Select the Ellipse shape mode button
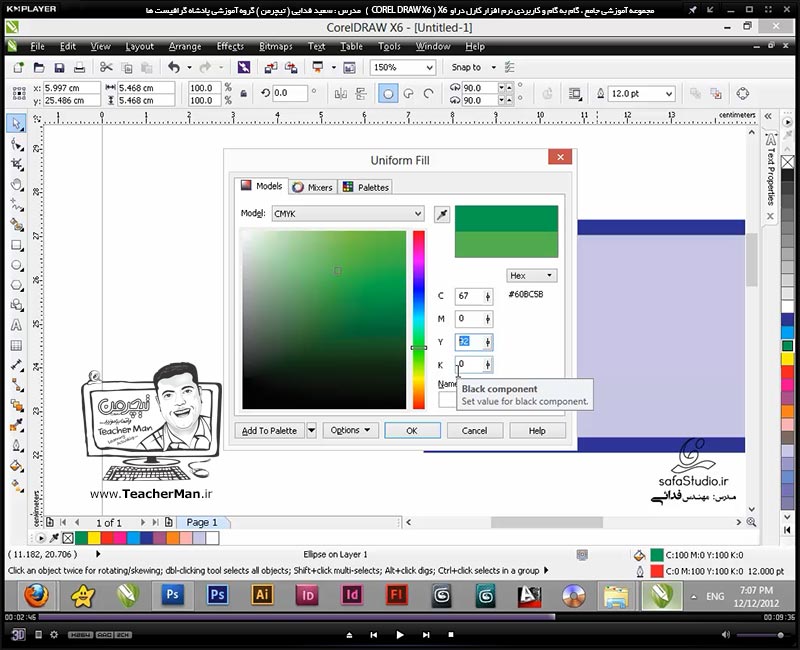The height and width of the screenshot is (650, 800). [x=388, y=94]
